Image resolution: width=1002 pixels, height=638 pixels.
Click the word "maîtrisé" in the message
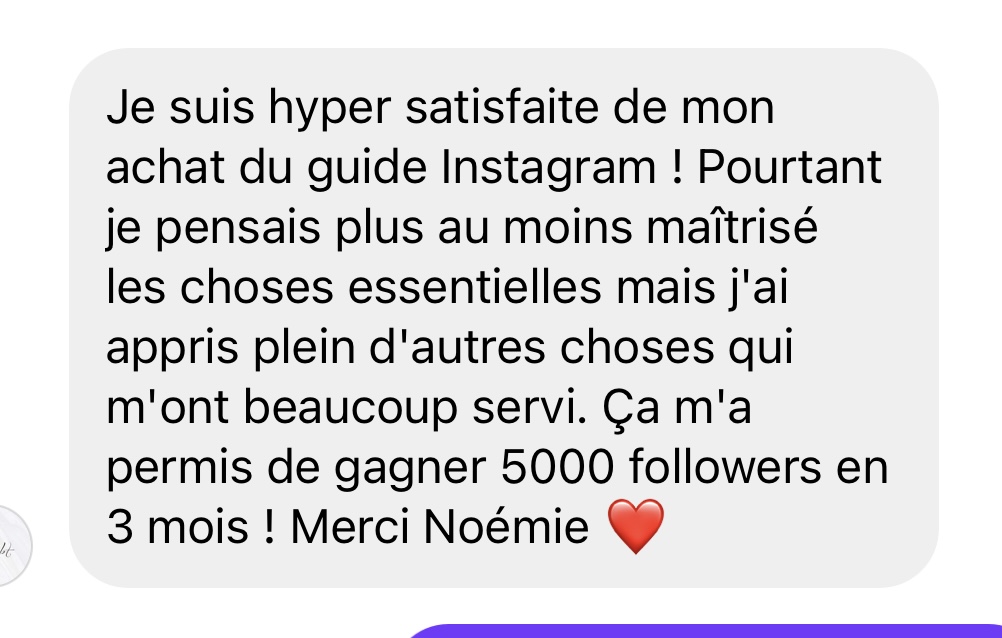point(732,227)
